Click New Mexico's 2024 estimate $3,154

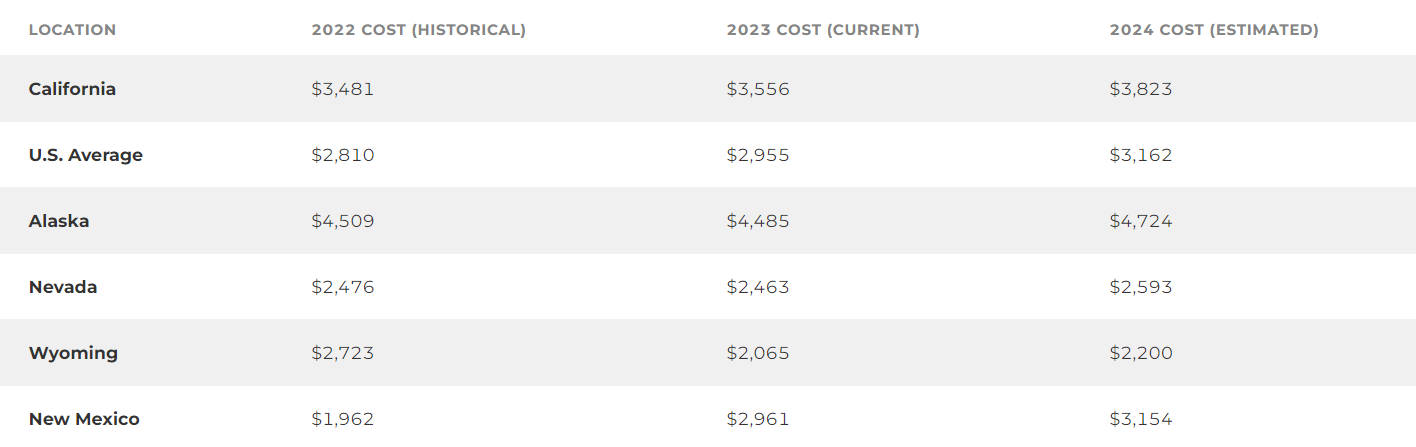[x=1141, y=419]
